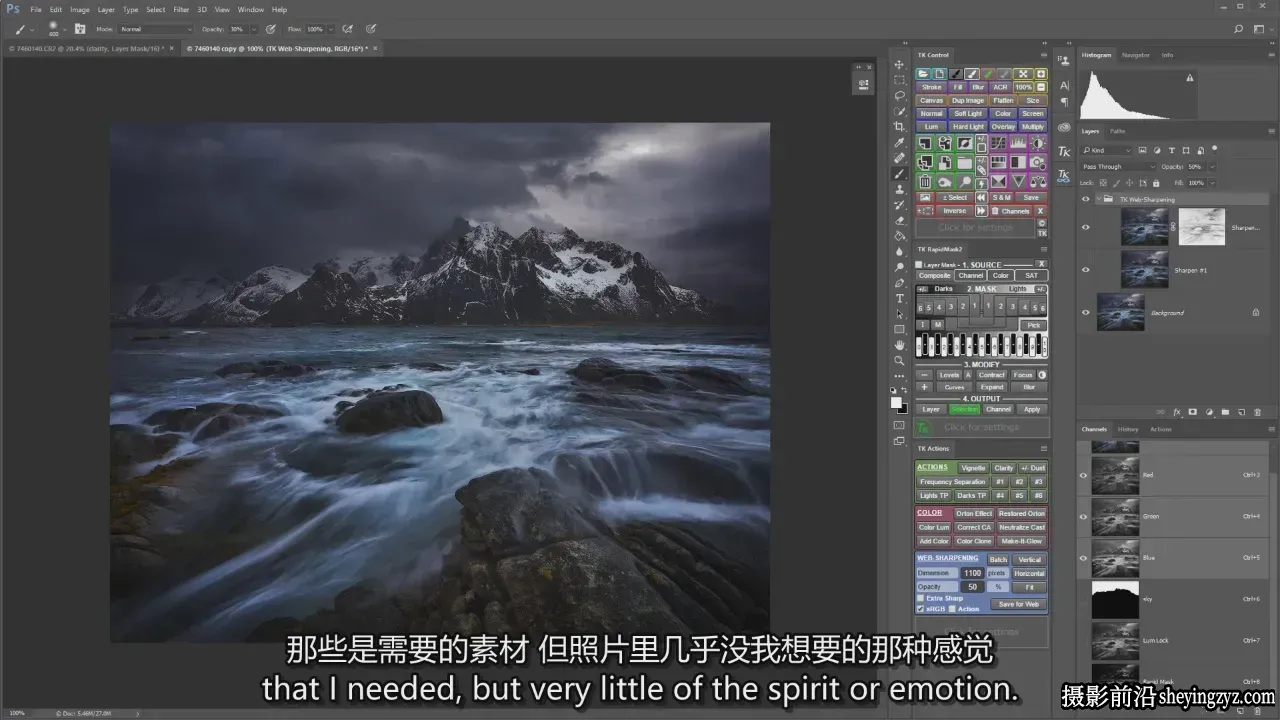Screen dimensions: 1280x720
Task: Toggle visibility of the Blue channel
Action: click(x=1083, y=557)
